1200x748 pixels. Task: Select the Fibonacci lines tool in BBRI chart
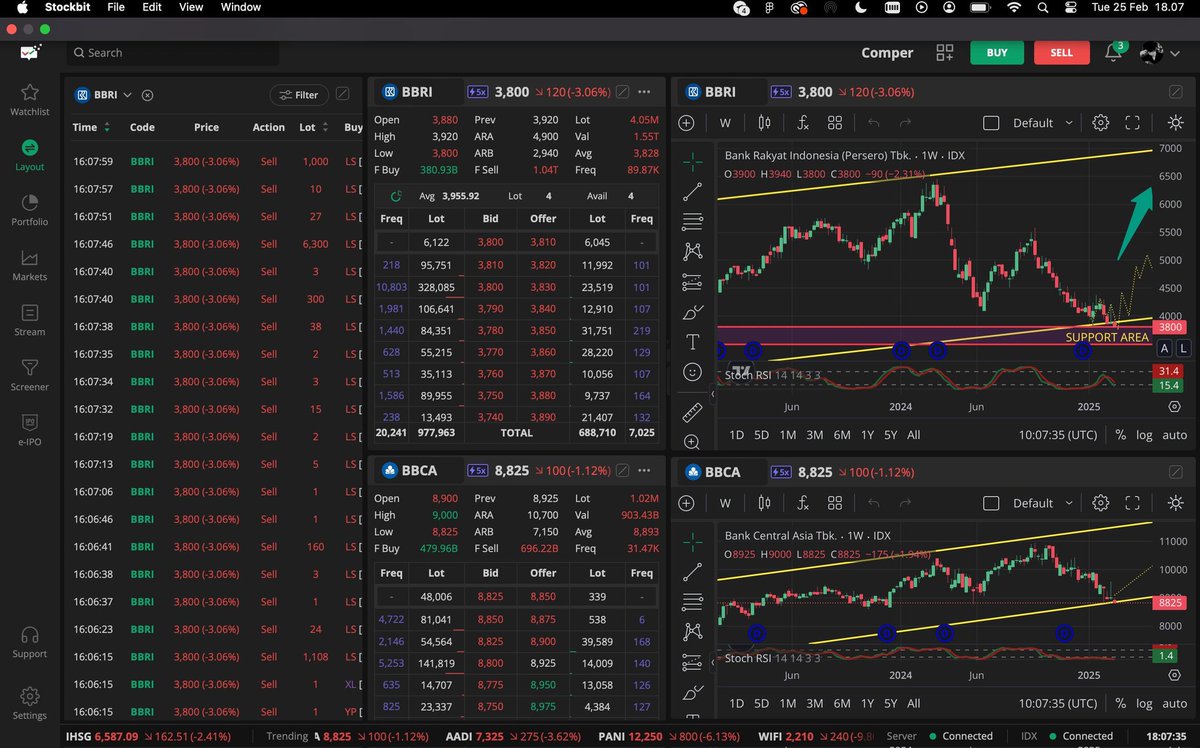691,221
